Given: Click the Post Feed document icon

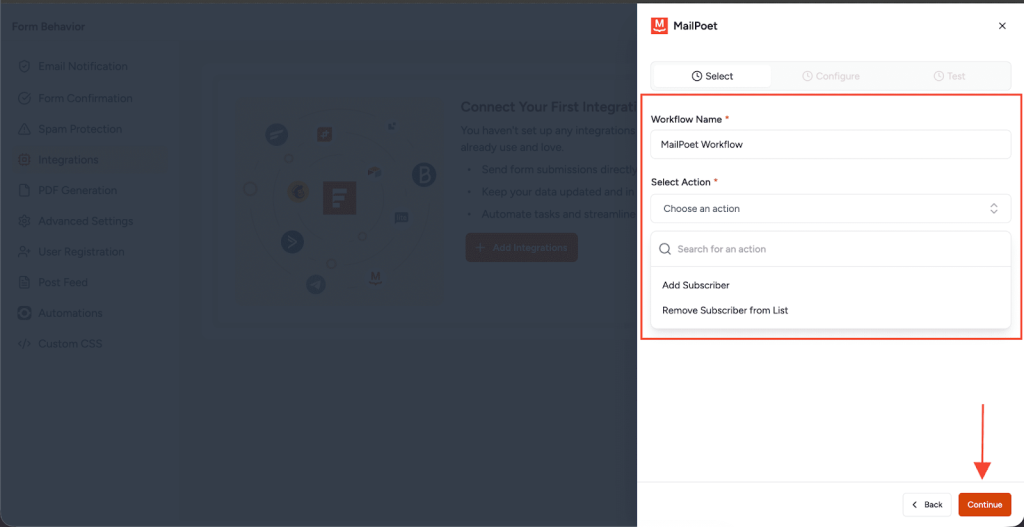Looking at the screenshot, I should coord(24,283).
